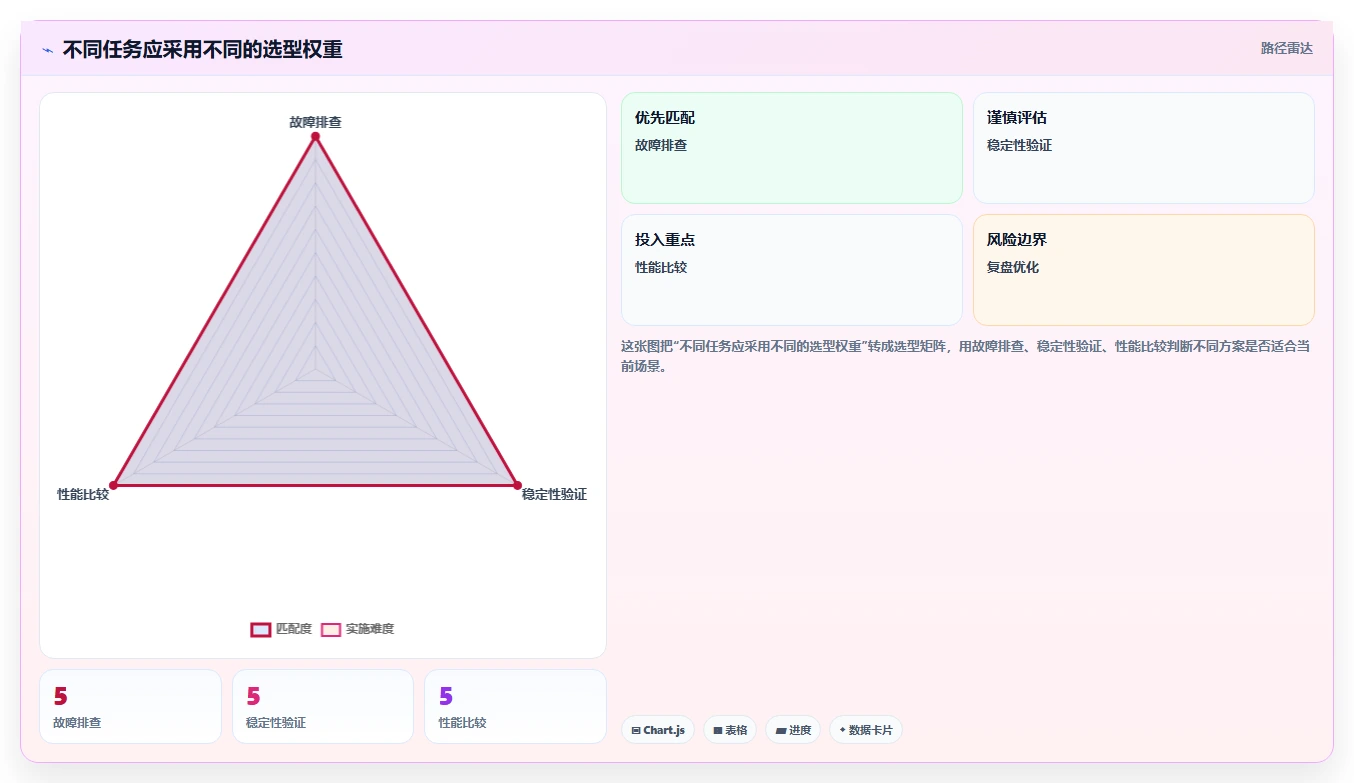The height and width of the screenshot is (783, 1354).
Task: Click the Chart.js tag
Action: point(658,730)
